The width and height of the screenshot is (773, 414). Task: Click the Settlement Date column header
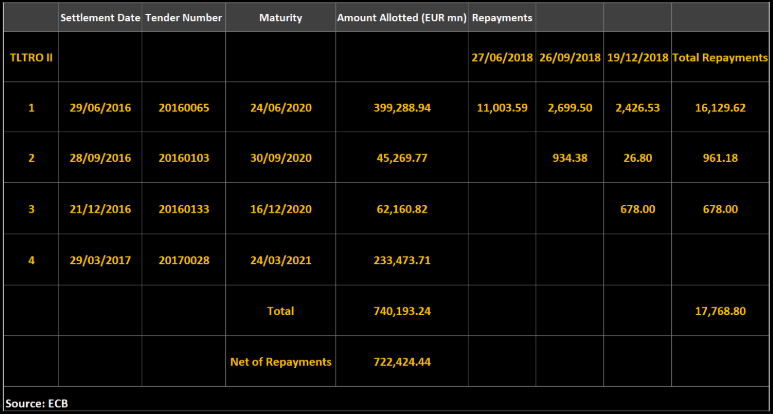click(x=100, y=18)
